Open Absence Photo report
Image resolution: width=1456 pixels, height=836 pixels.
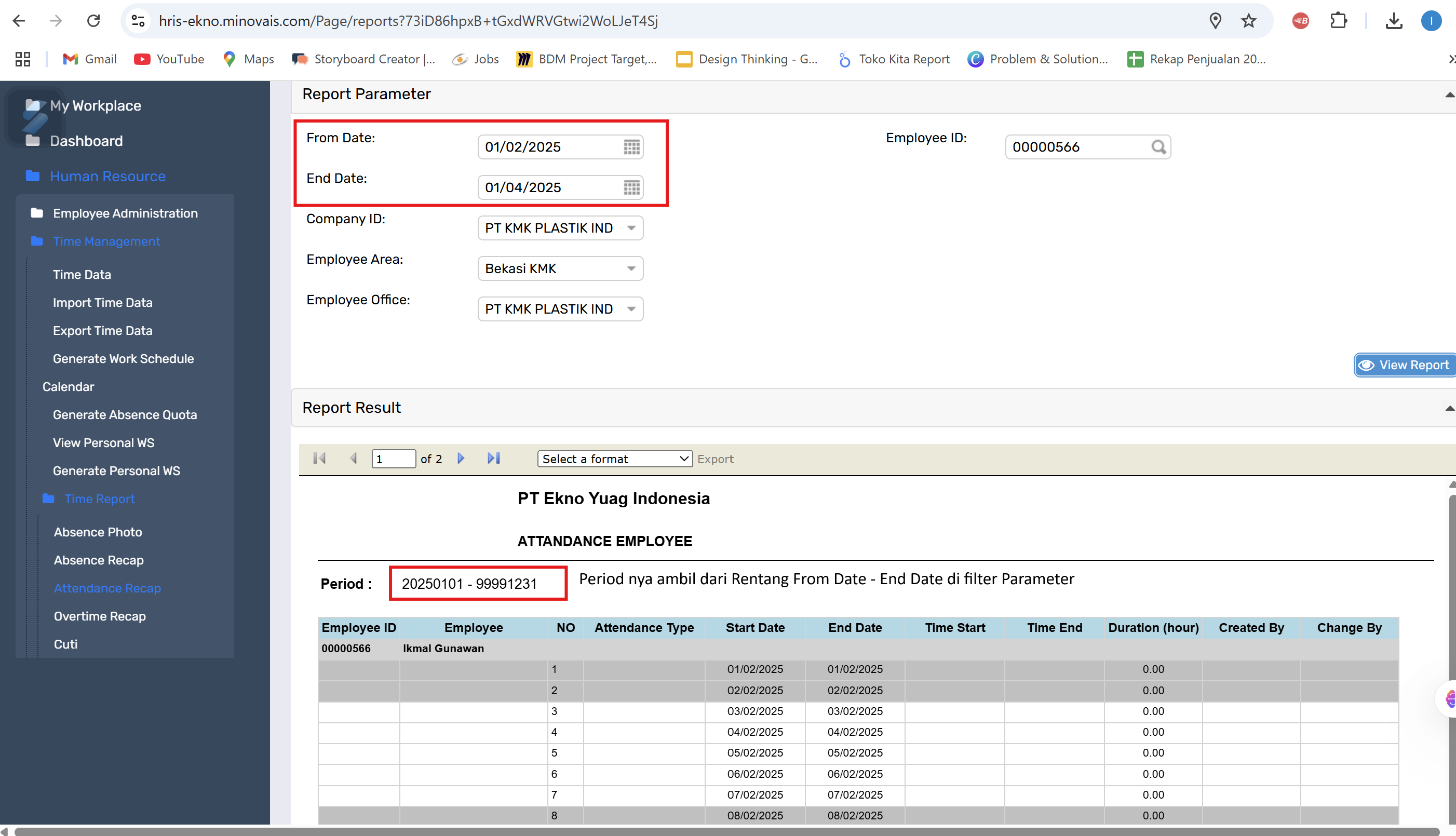coord(98,532)
